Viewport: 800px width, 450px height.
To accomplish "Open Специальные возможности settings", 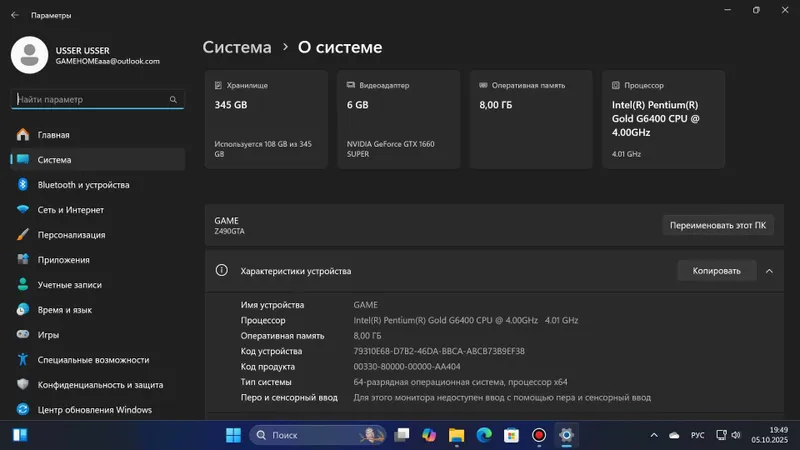I will click(x=97, y=360).
